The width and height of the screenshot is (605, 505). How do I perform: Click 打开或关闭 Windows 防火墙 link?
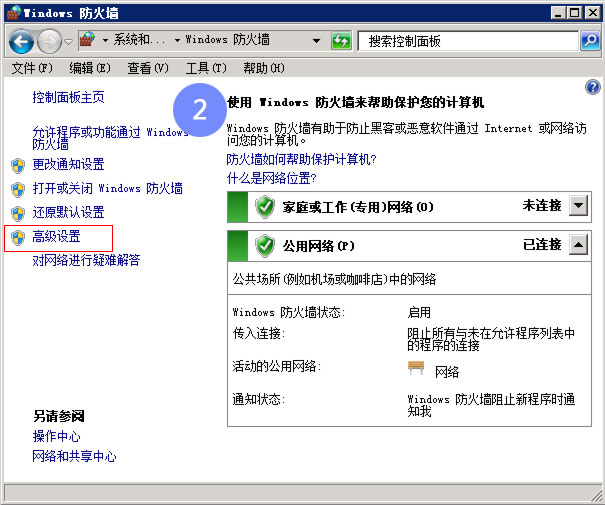107,188
